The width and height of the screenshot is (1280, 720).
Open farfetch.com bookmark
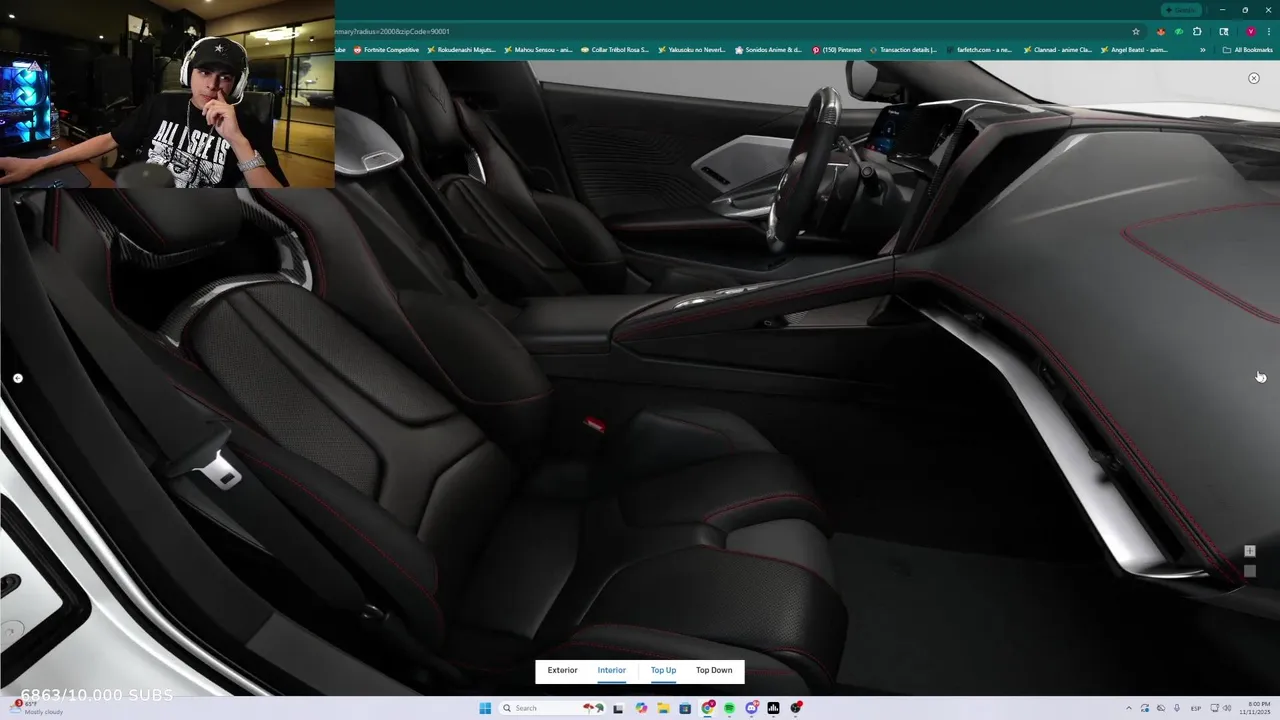[980, 50]
